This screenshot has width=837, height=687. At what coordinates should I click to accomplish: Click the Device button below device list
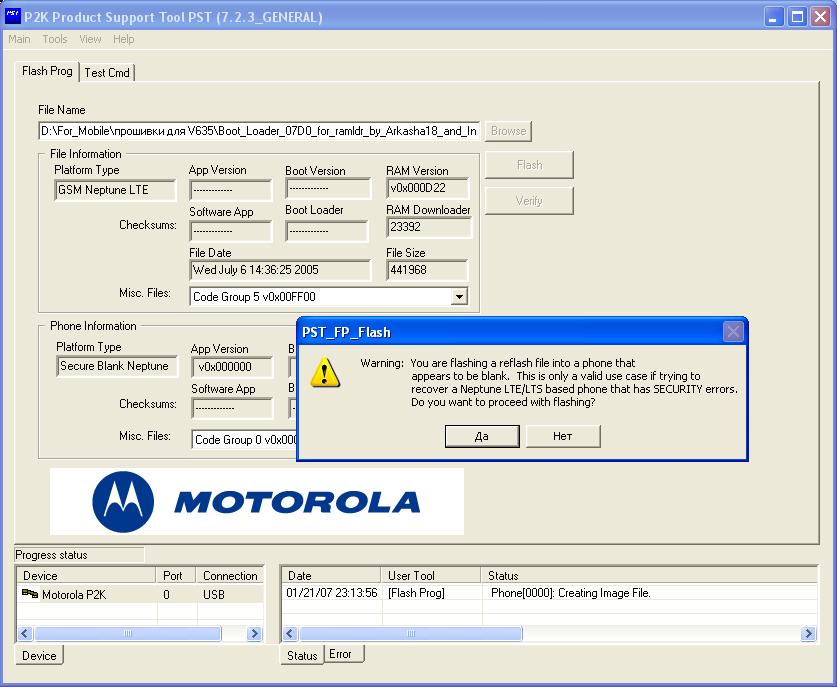[x=39, y=656]
